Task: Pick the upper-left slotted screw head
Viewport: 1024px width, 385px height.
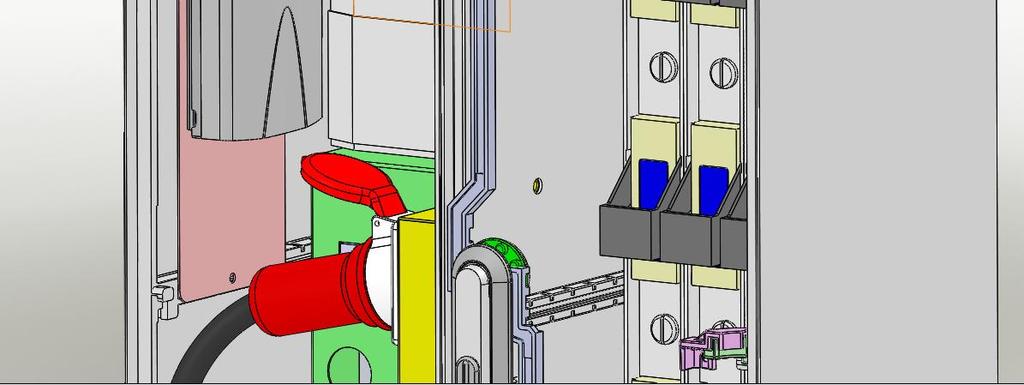Action: pos(664,67)
